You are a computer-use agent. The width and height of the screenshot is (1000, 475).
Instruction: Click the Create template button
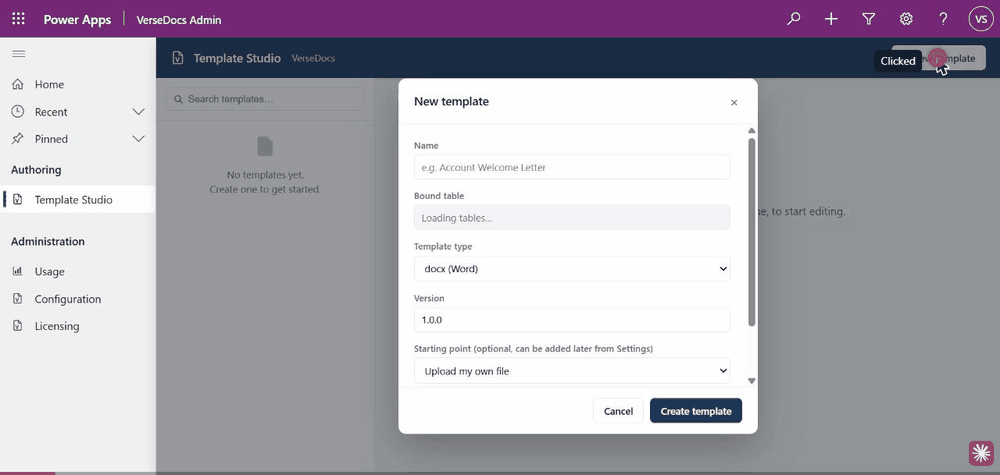point(696,411)
